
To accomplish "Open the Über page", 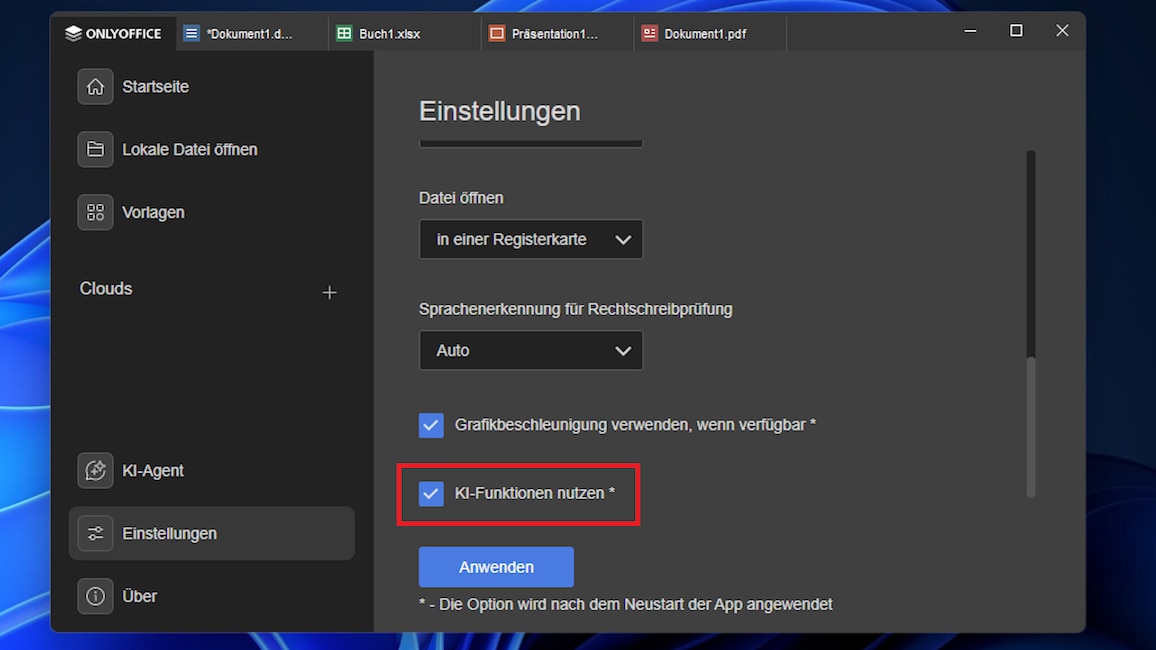I will tap(212, 595).
